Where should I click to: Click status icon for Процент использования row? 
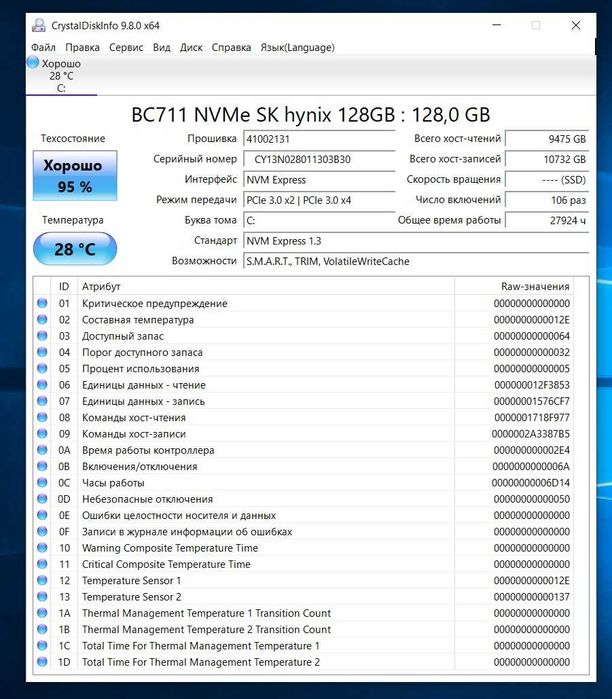point(42,368)
